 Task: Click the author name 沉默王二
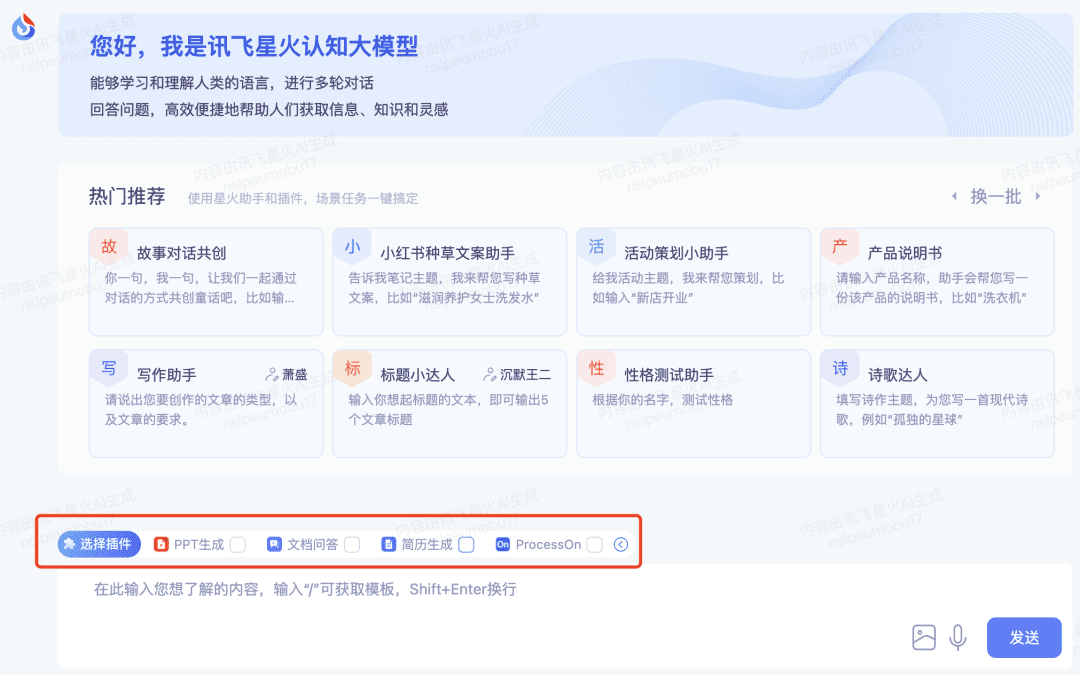[x=526, y=375]
